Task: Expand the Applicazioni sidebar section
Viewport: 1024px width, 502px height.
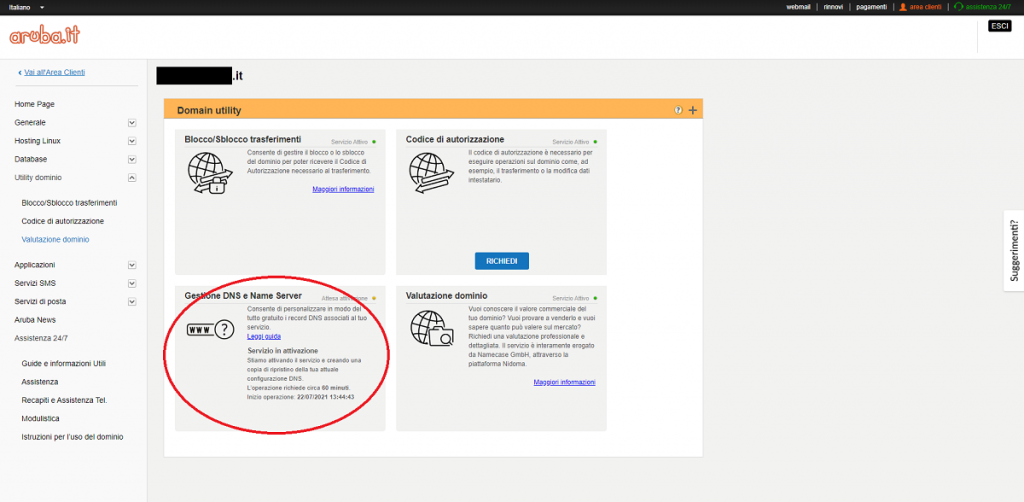Action: point(132,265)
